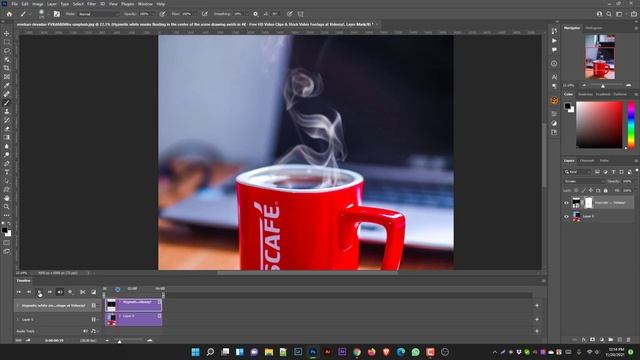Click the search icon at top right
This screenshot has width=640, height=360.
click(609, 14)
